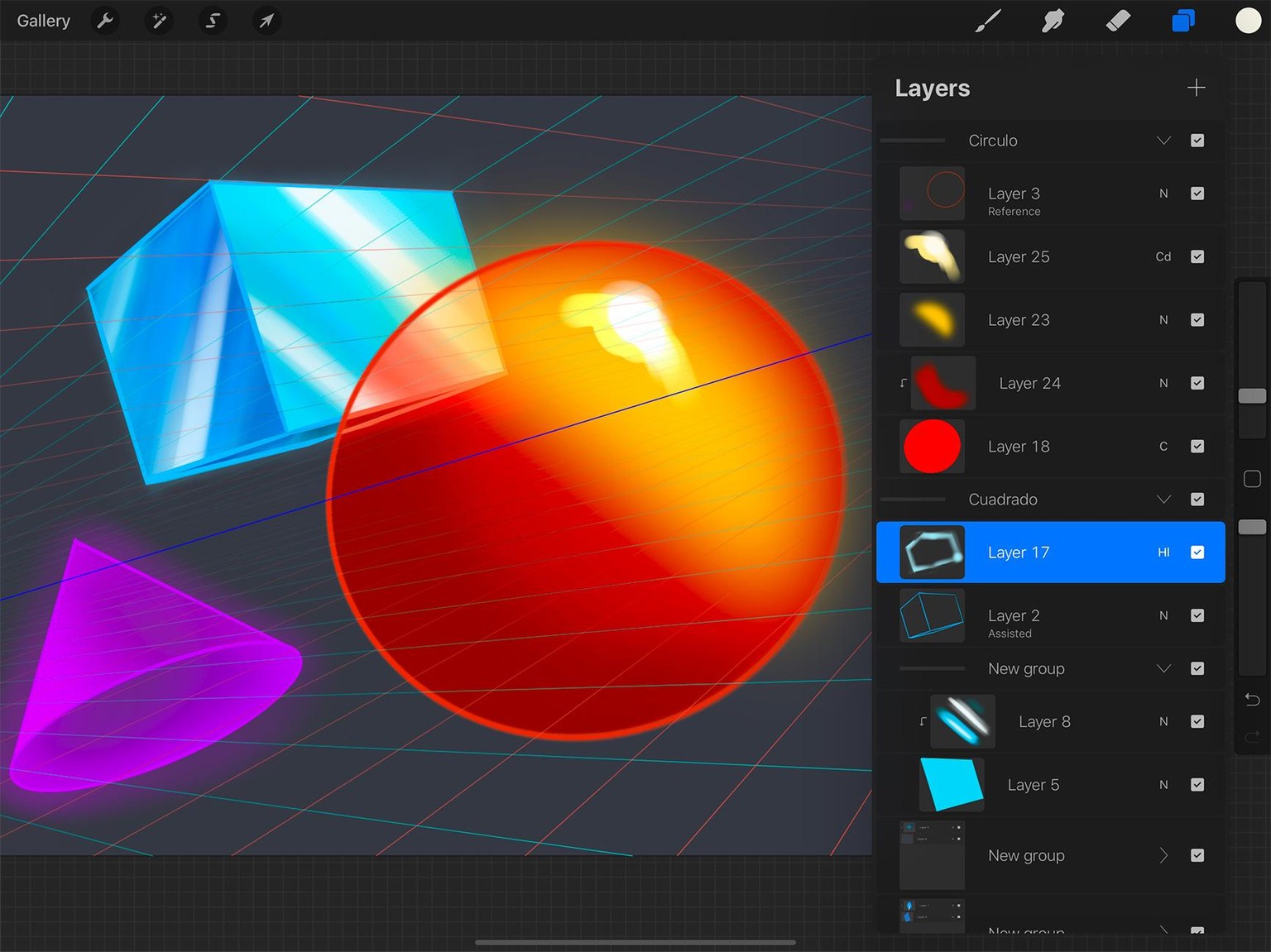Open blend mode N for Layer 3
The width and height of the screenshot is (1271, 952).
tap(1163, 194)
